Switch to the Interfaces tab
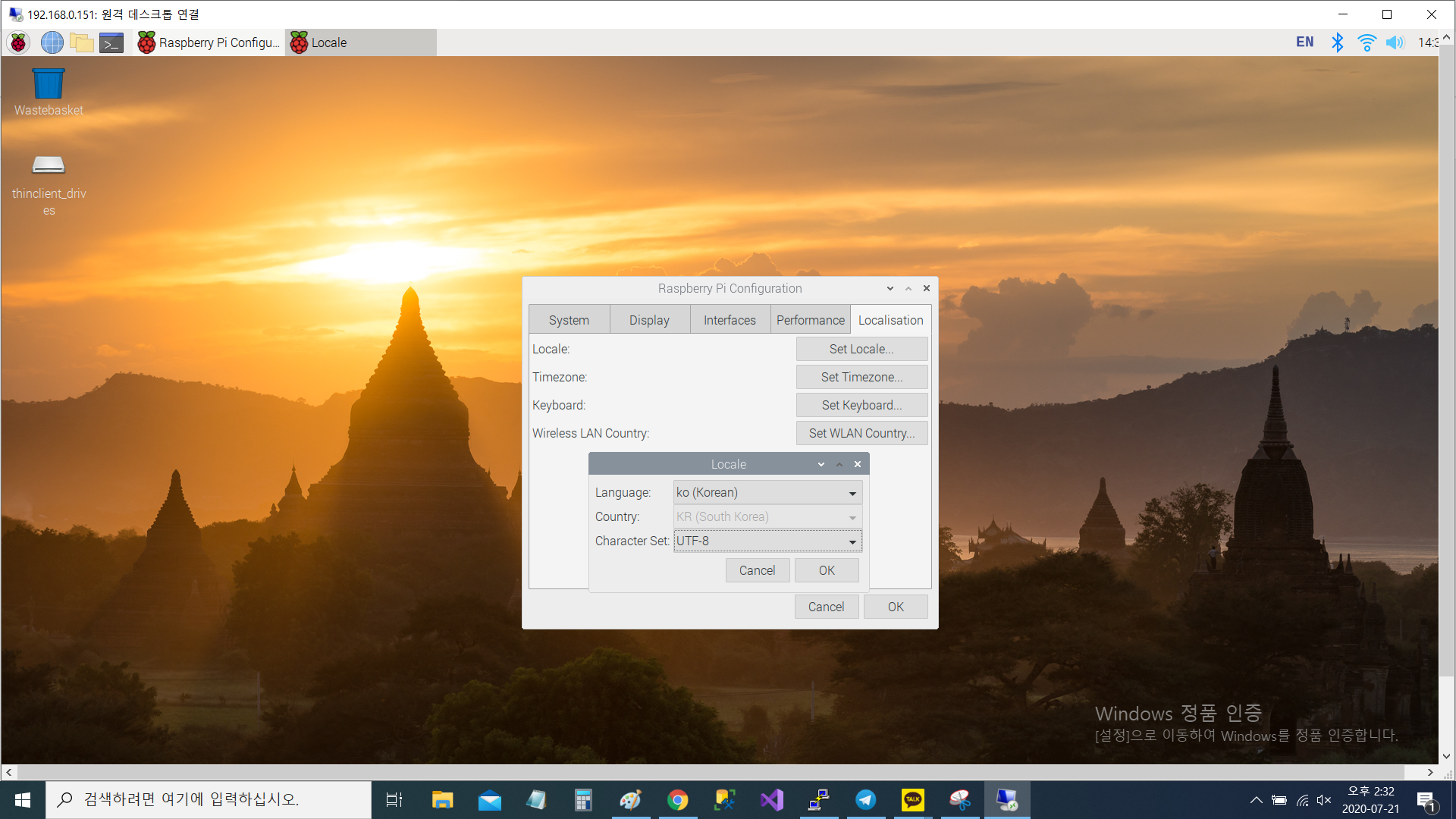Image resolution: width=1456 pixels, height=819 pixels. 730,320
